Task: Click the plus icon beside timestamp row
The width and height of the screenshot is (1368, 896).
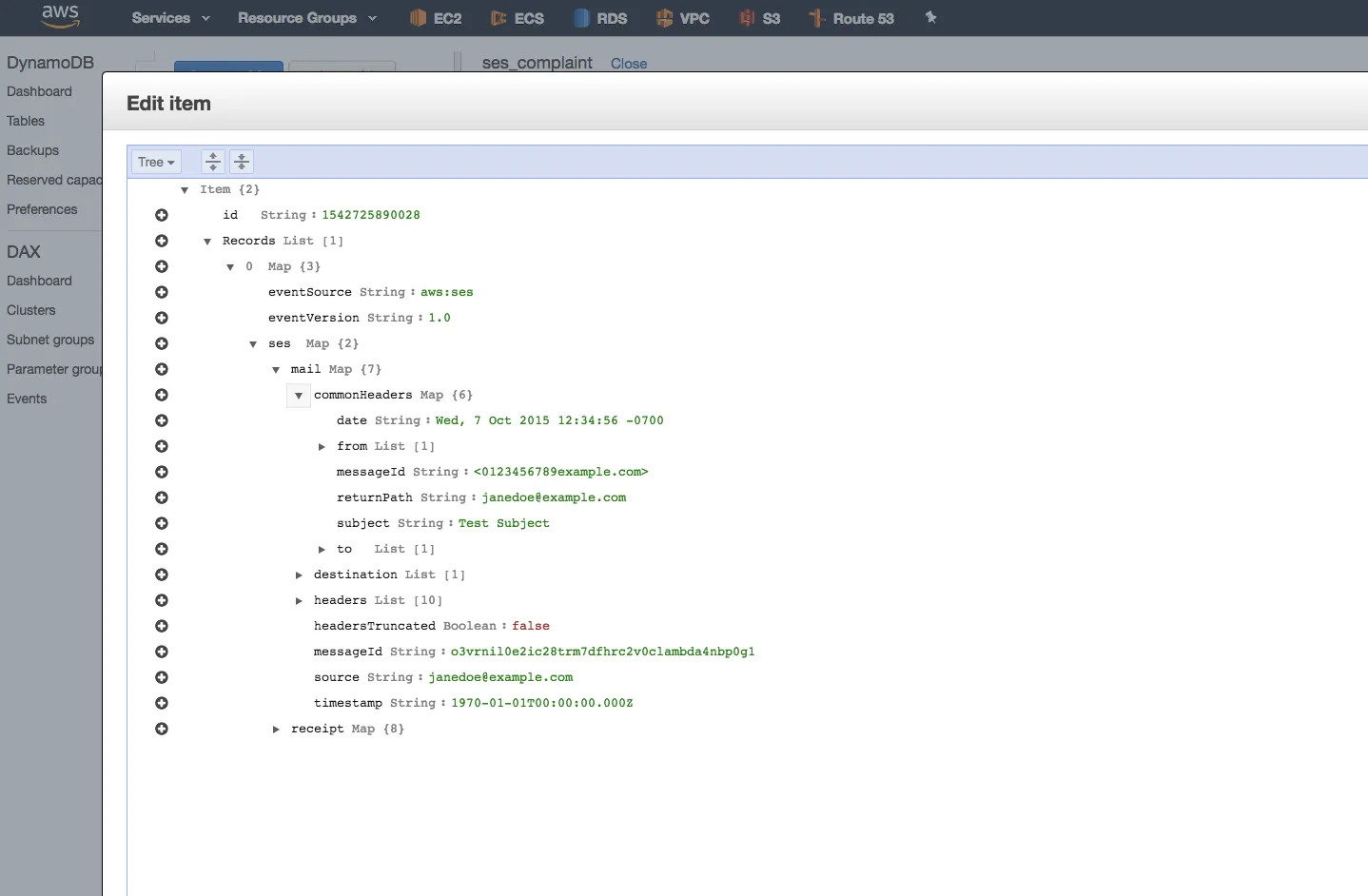Action: coord(162,703)
